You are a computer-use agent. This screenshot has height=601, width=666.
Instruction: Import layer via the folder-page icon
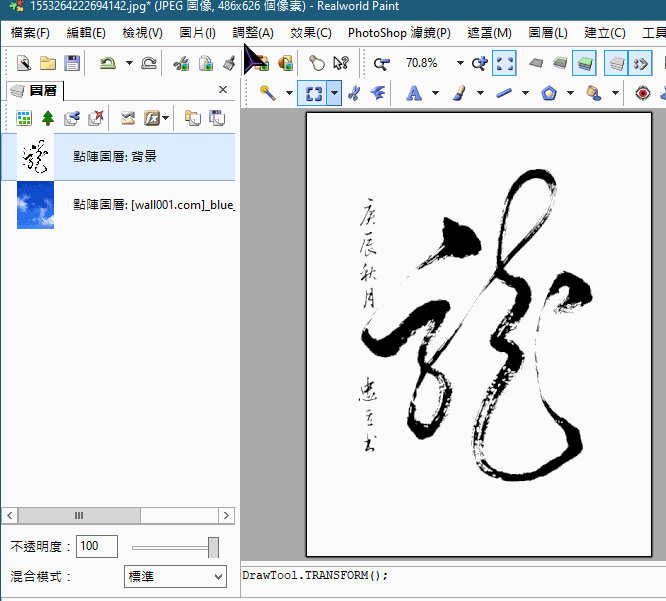pos(193,118)
